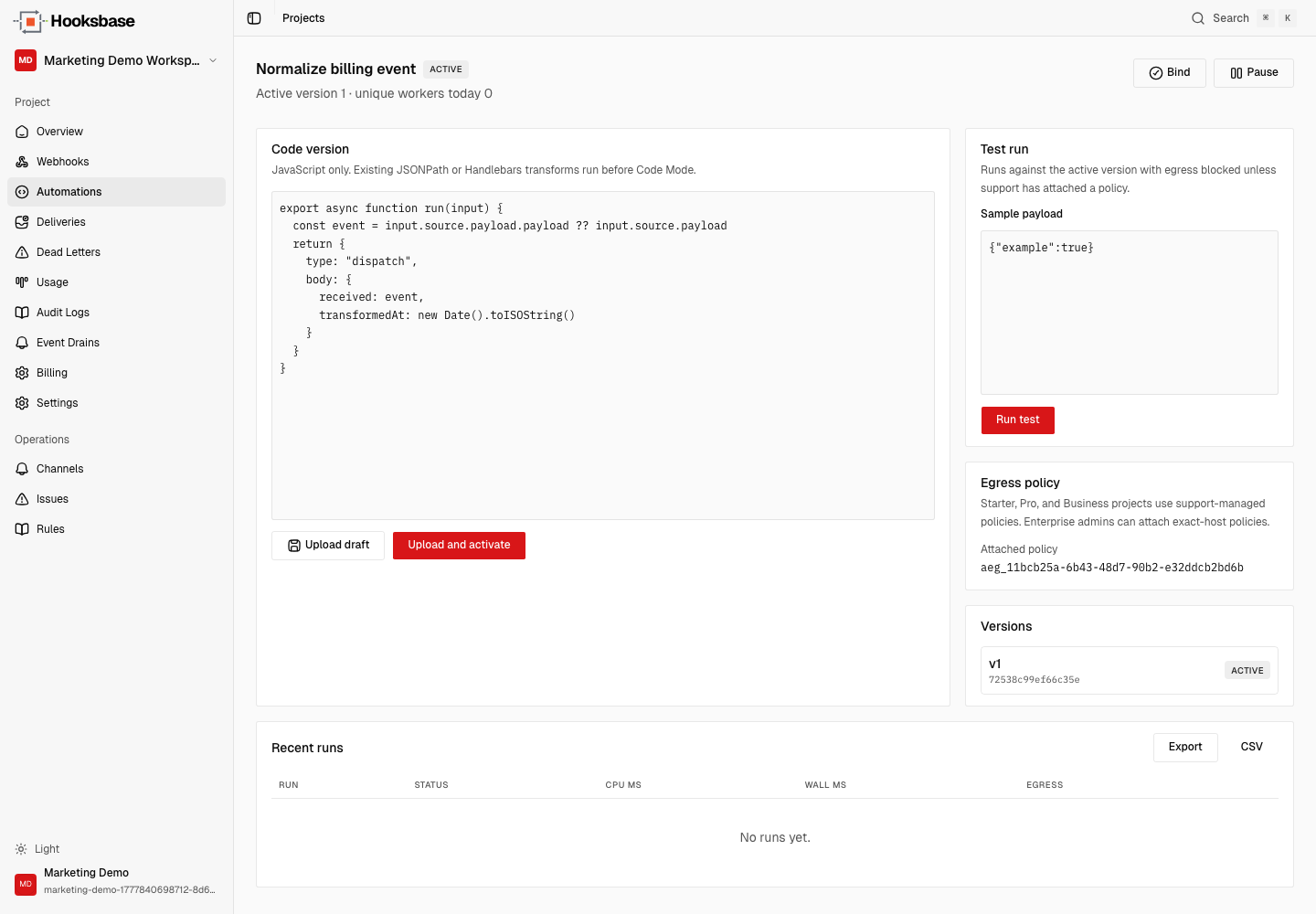Click the ACTIVE badge in v1 row

(x=1247, y=671)
